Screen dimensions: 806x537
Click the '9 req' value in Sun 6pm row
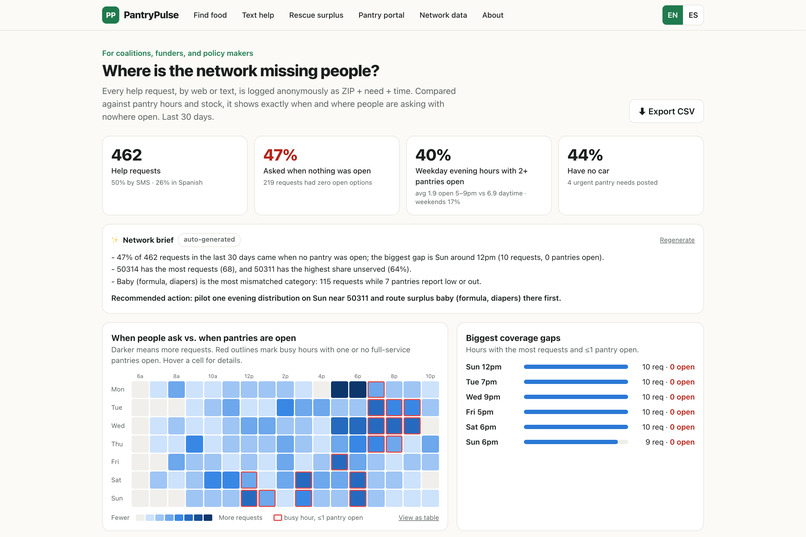pos(654,442)
